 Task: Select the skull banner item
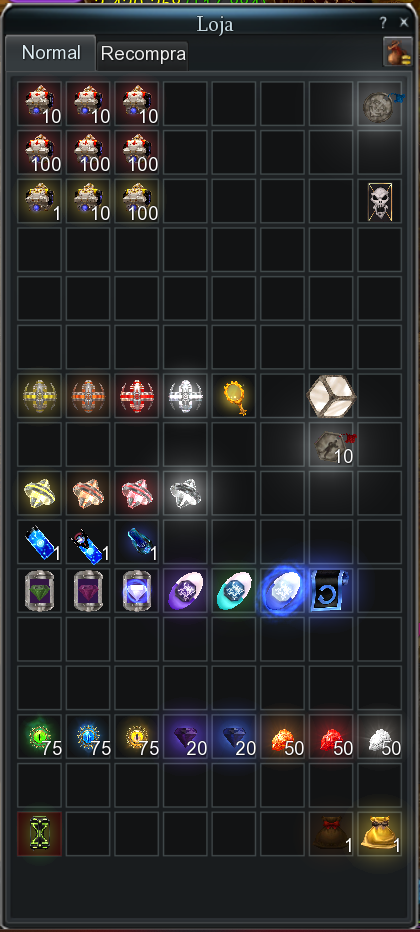pos(380,201)
